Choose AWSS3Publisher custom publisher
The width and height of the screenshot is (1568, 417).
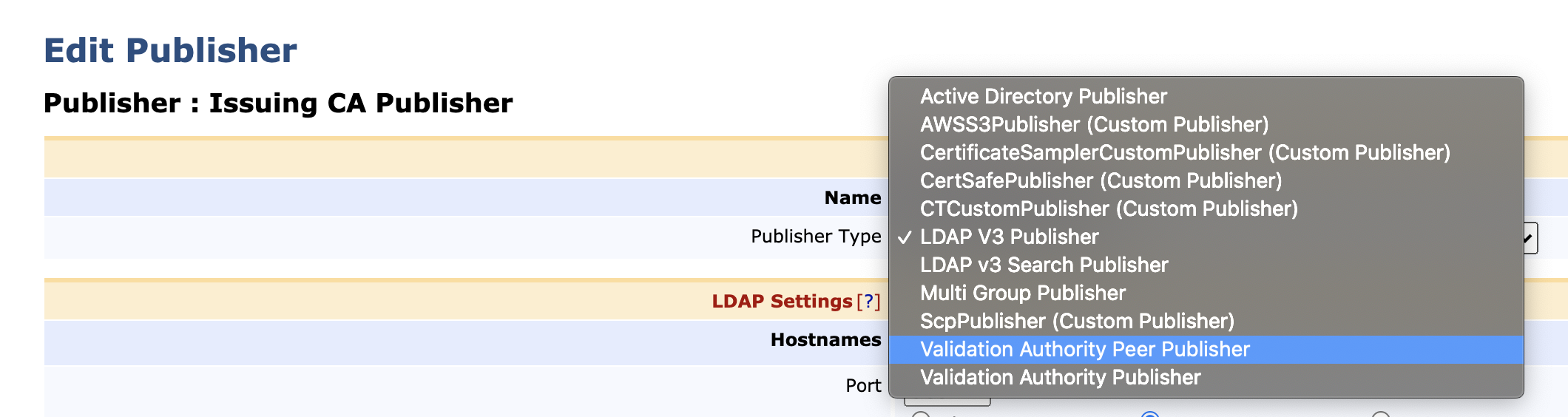click(1093, 125)
